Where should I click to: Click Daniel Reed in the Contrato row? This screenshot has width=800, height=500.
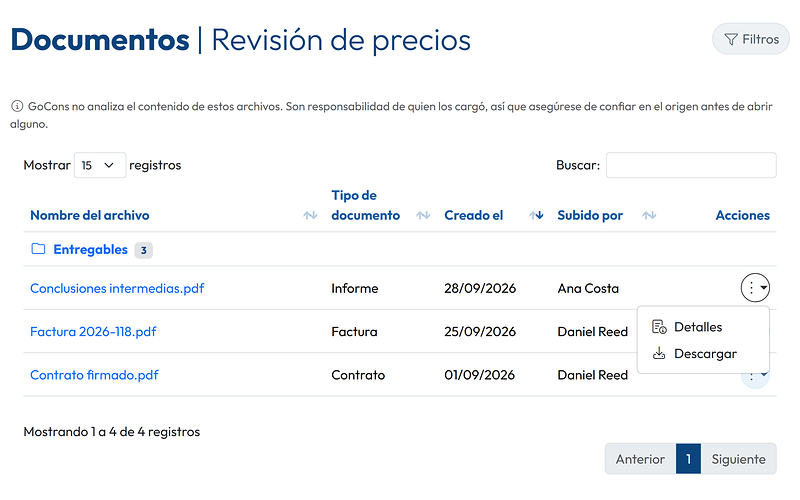point(592,375)
